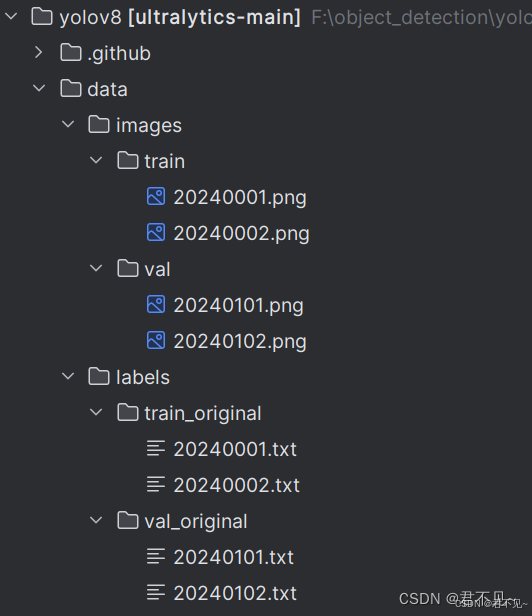Click the image icon of 20240102.png

click(156, 340)
